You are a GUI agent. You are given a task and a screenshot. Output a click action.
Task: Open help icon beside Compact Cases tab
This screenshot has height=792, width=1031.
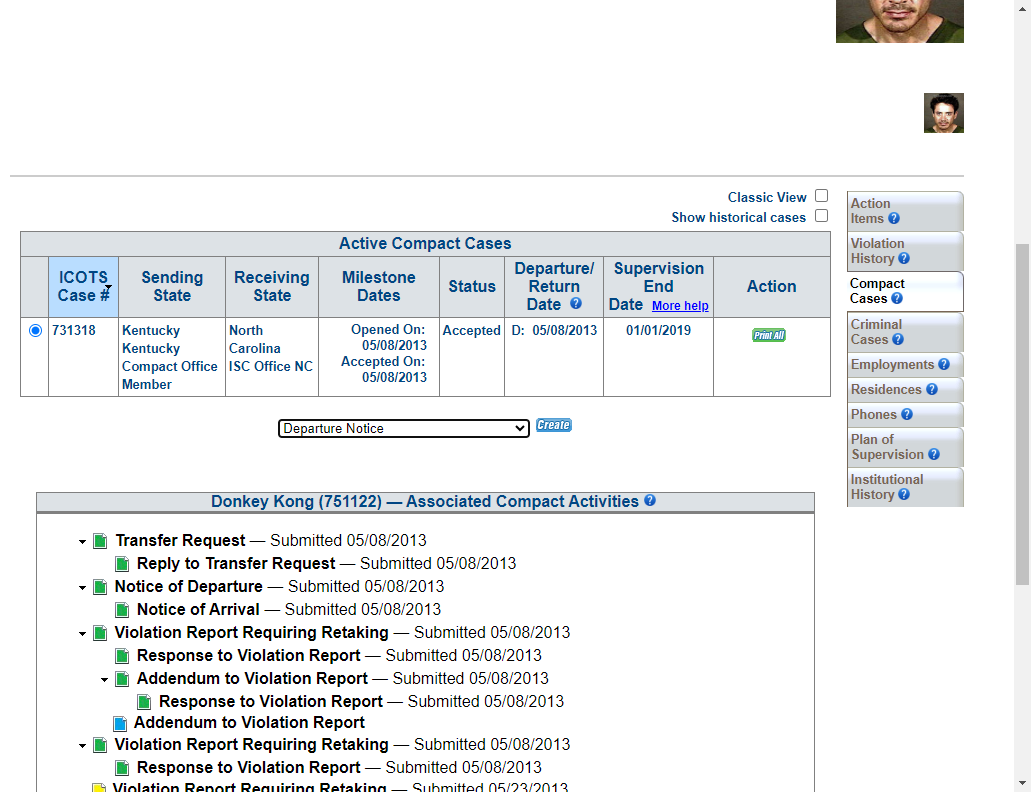click(897, 299)
